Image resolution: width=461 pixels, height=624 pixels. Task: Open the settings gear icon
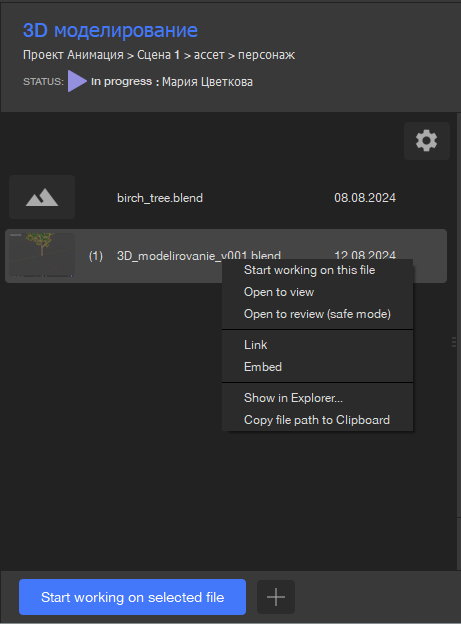point(427,141)
